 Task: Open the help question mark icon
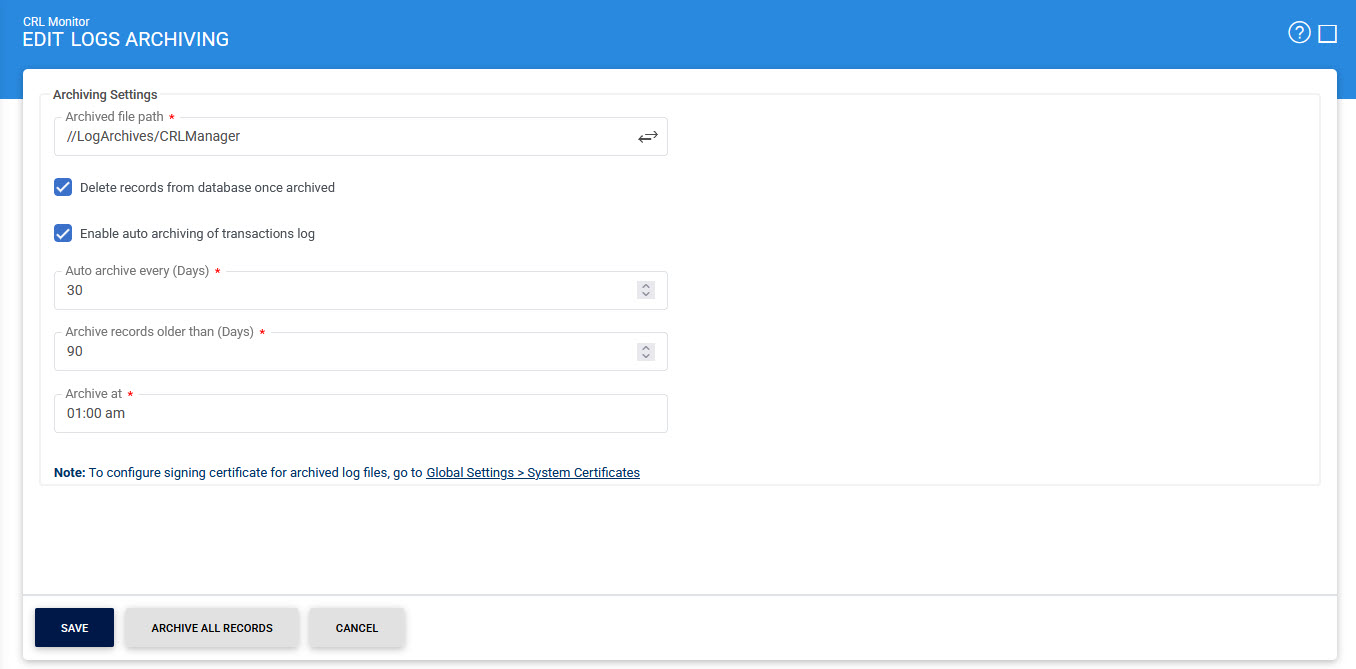pos(1299,34)
